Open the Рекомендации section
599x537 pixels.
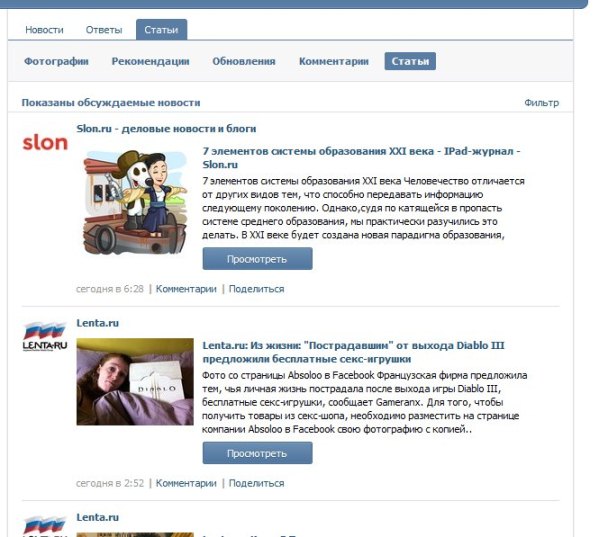click(151, 61)
